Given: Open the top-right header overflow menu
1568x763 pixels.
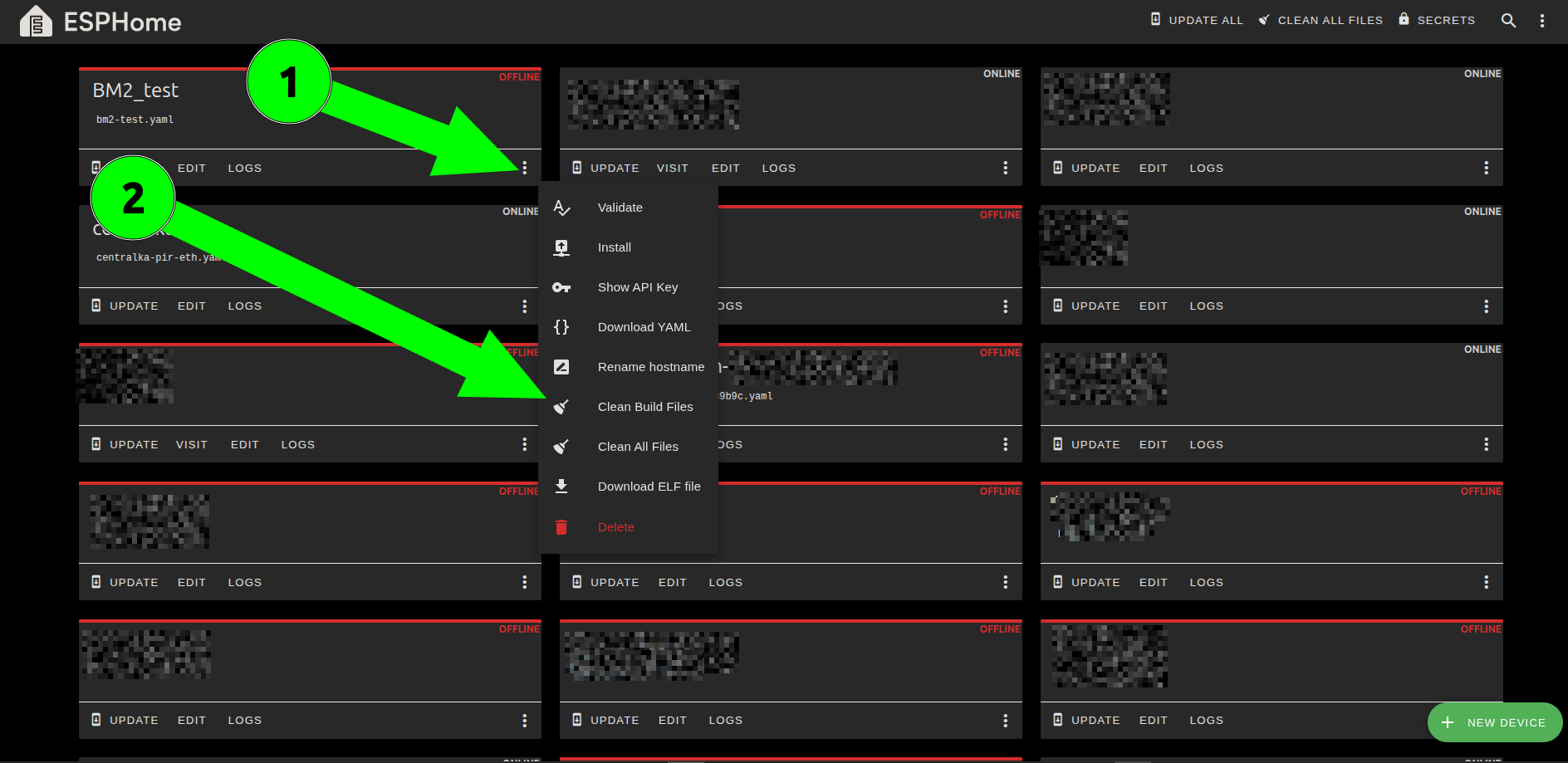Looking at the screenshot, I should coord(1541,21).
